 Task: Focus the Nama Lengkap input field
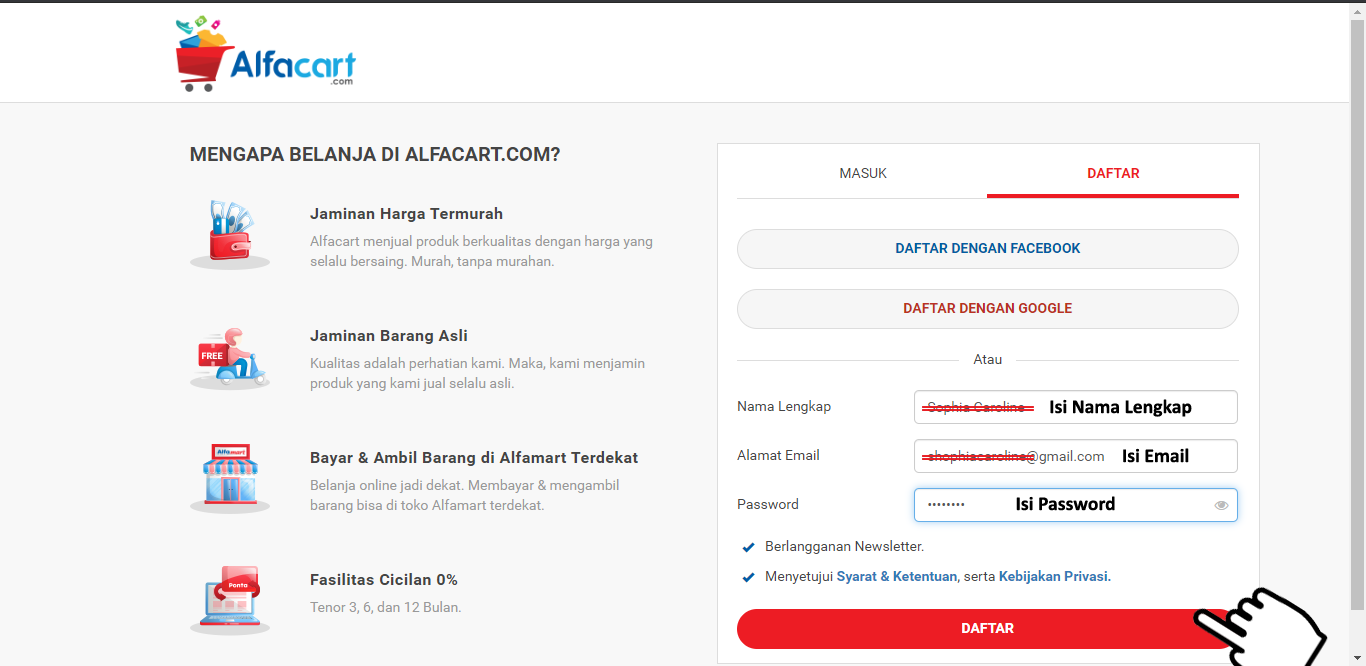(x=1076, y=407)
